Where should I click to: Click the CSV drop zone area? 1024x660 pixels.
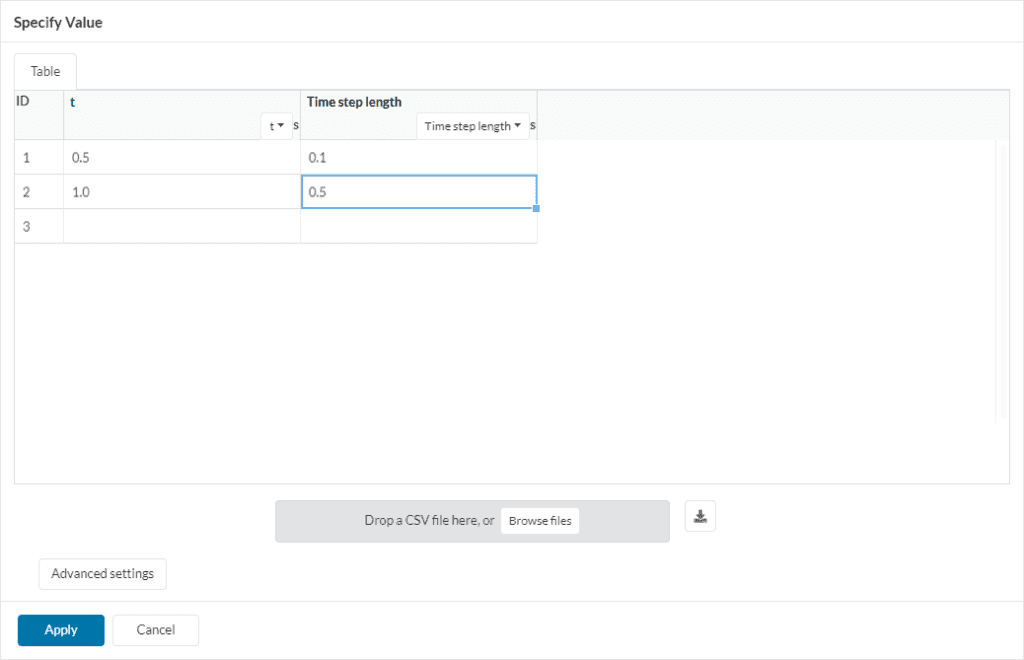[420, 520]
